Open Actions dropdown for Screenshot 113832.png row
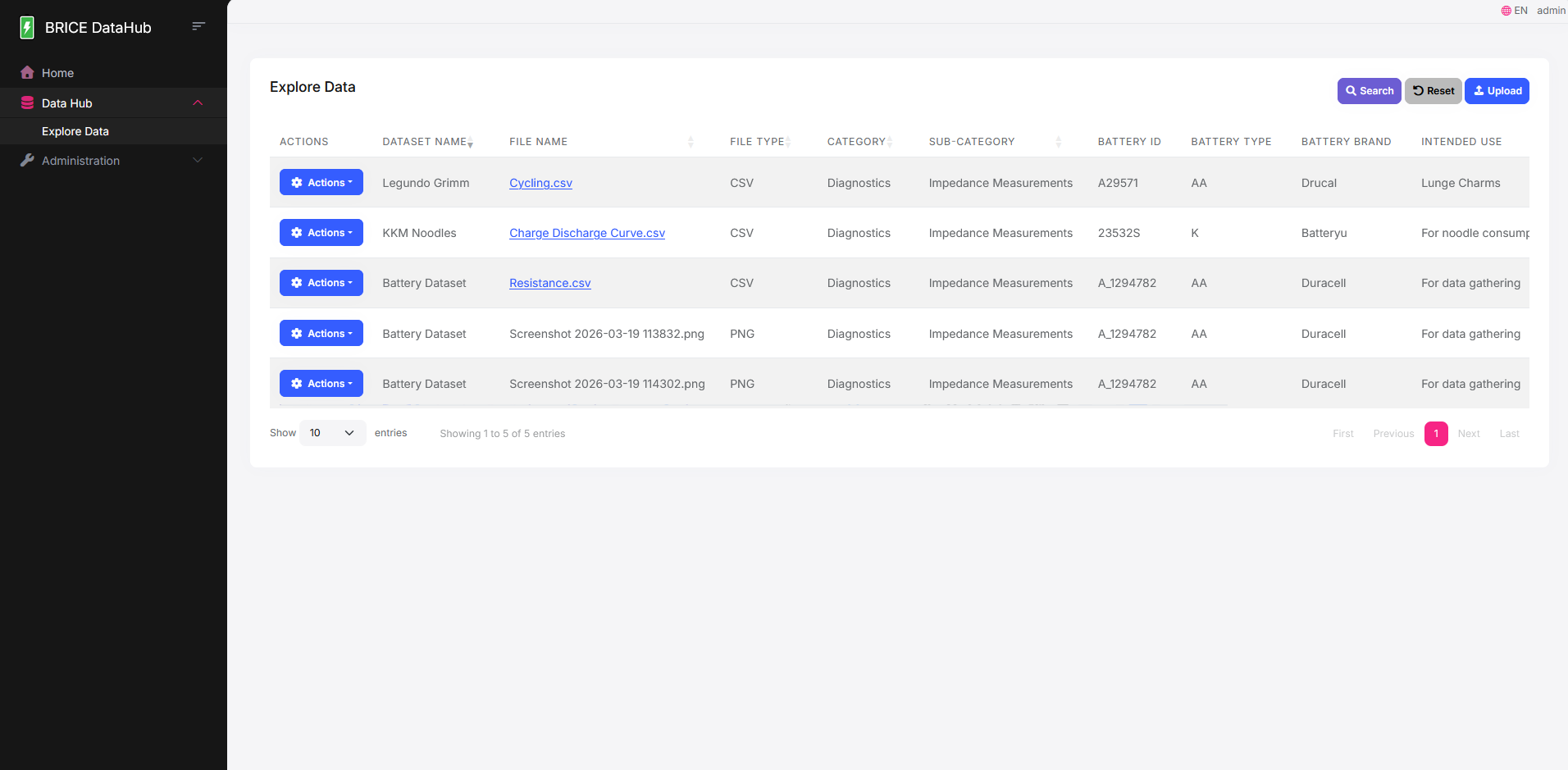Screen dimensions: 1568x770 (x=321, y=333)
